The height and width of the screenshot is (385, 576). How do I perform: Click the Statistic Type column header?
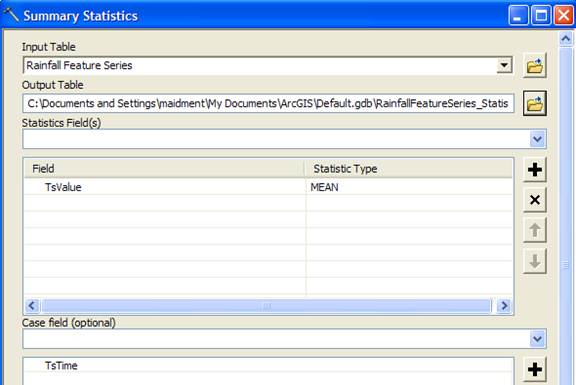(x=409, y=169)
